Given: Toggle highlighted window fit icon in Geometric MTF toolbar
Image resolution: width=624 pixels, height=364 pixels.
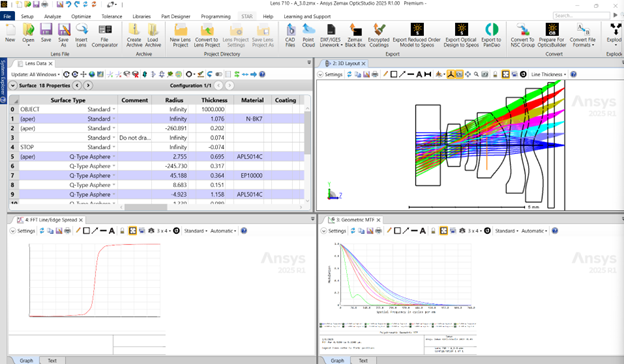Looking at the screenshot, I should (443, 231).
